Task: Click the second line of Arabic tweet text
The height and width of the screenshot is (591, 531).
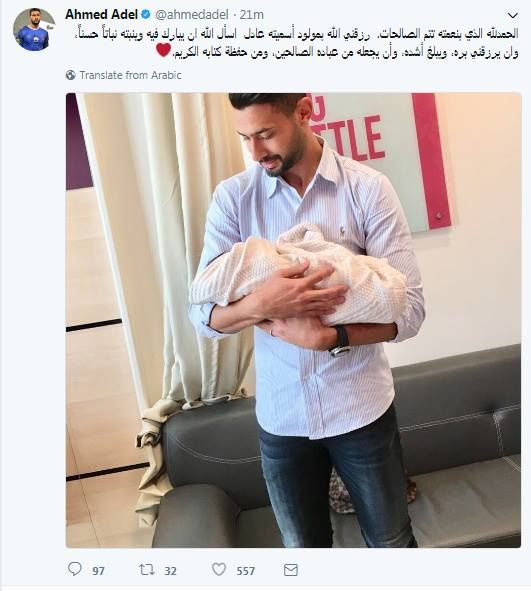Action: click(345, 52)
